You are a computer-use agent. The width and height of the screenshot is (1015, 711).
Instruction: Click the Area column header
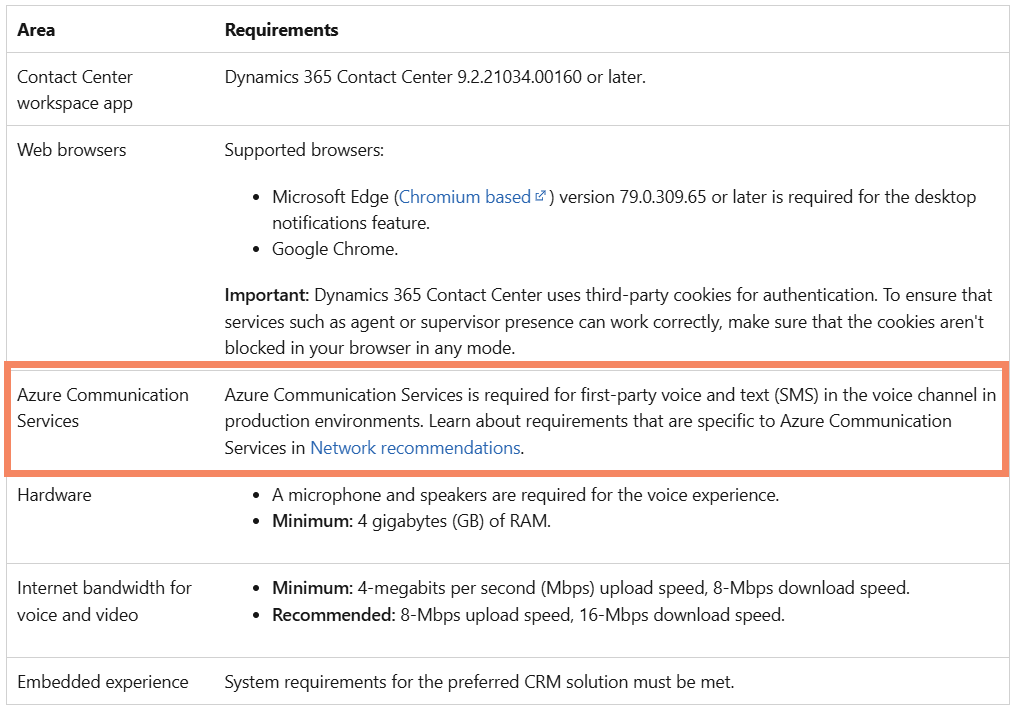coord(36,30)
